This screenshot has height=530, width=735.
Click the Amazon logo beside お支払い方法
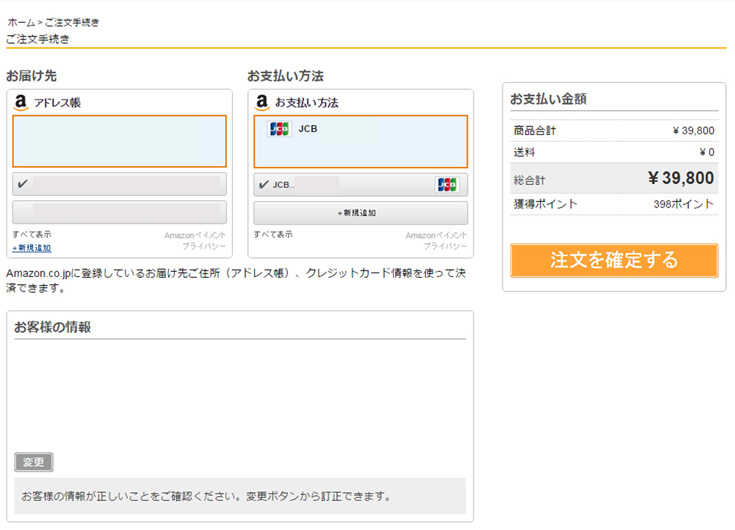coord(262,102)
